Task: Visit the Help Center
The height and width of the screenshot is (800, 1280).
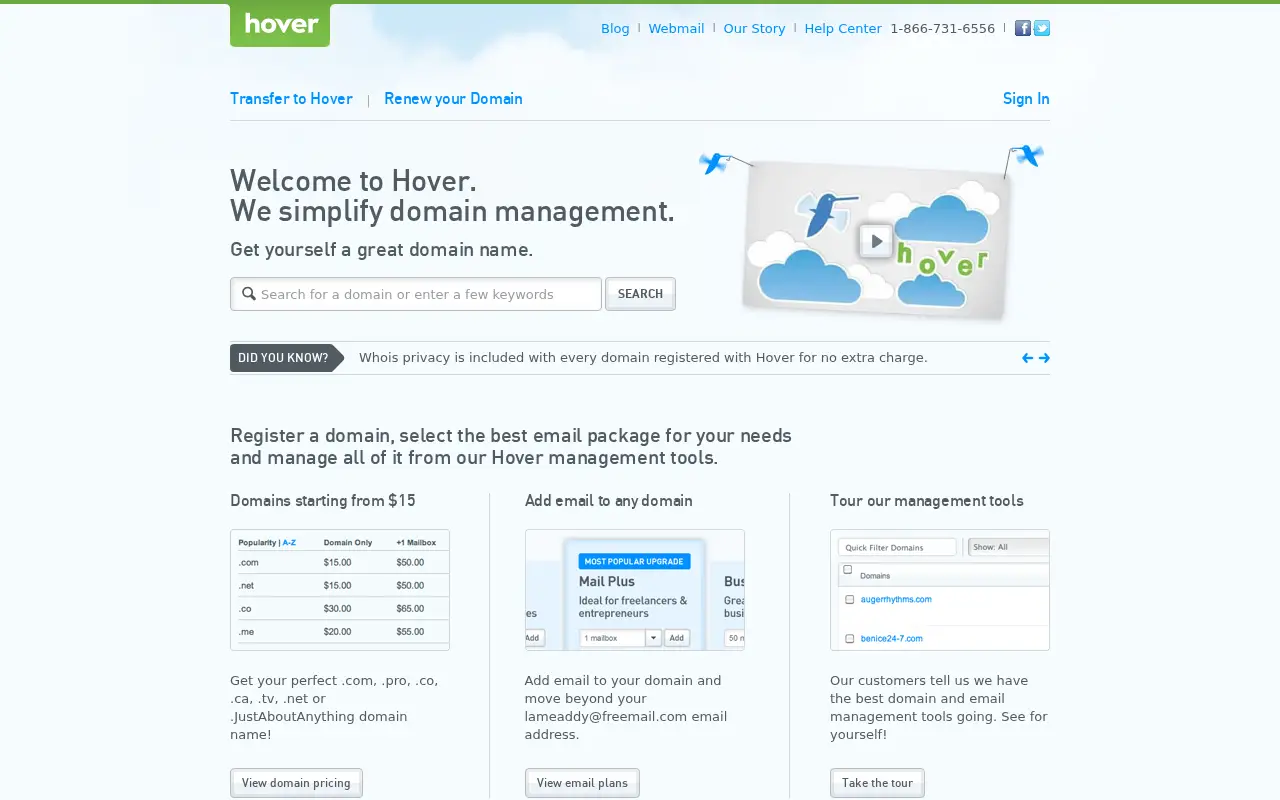Action: click(x=843, y=29)
